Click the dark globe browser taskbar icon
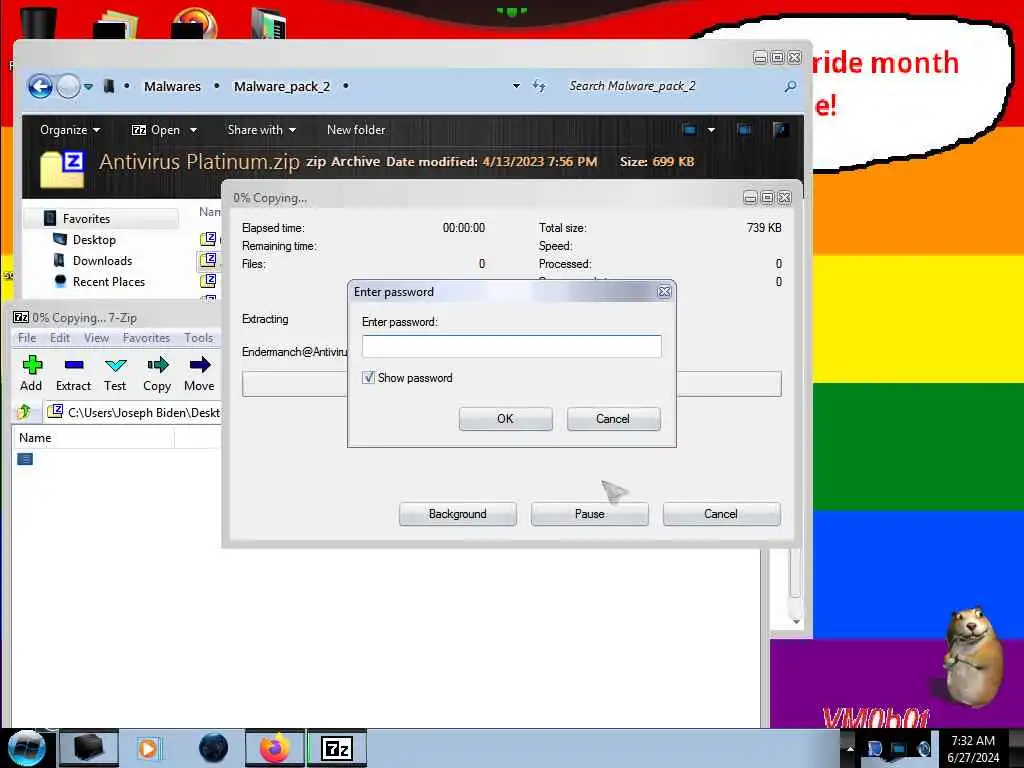Viewport: 1024px width, 768px height. pyautogui.click(x=214, y=748)
